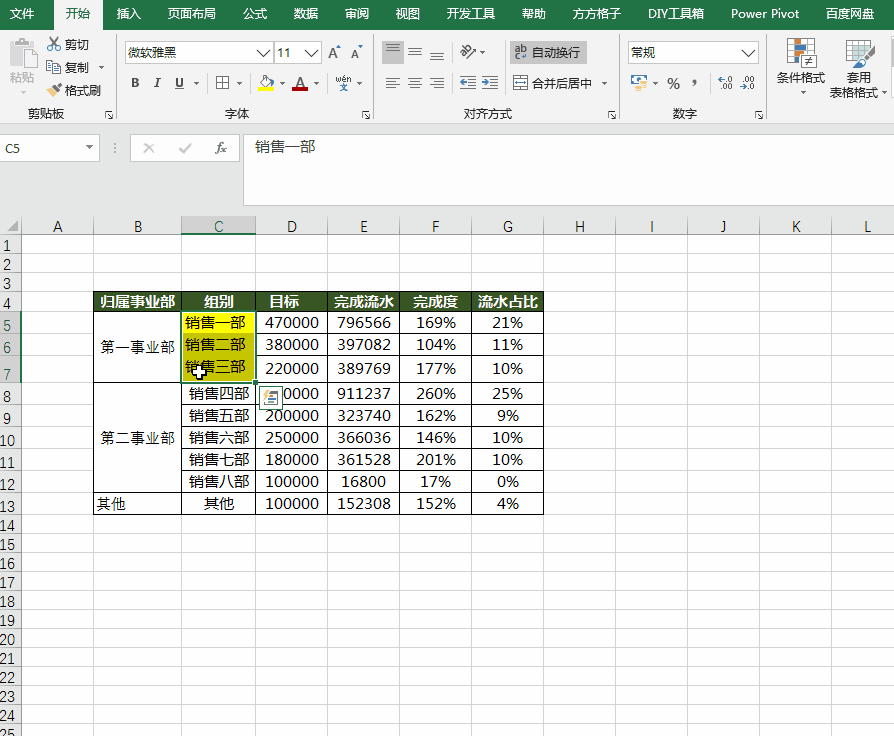The image size is (894, 736).
Task: Expand the font color dropdown arrow
Action: [x=316, y=83]
